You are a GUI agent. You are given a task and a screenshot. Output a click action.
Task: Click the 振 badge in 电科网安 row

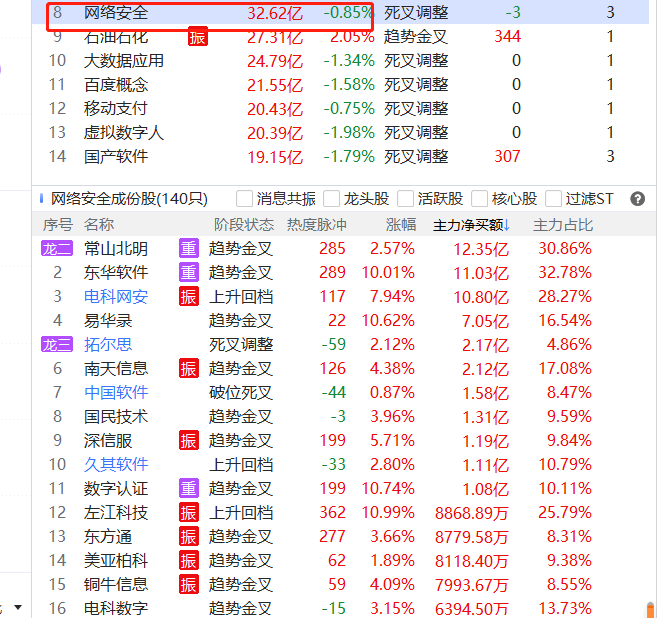point(189,297)
